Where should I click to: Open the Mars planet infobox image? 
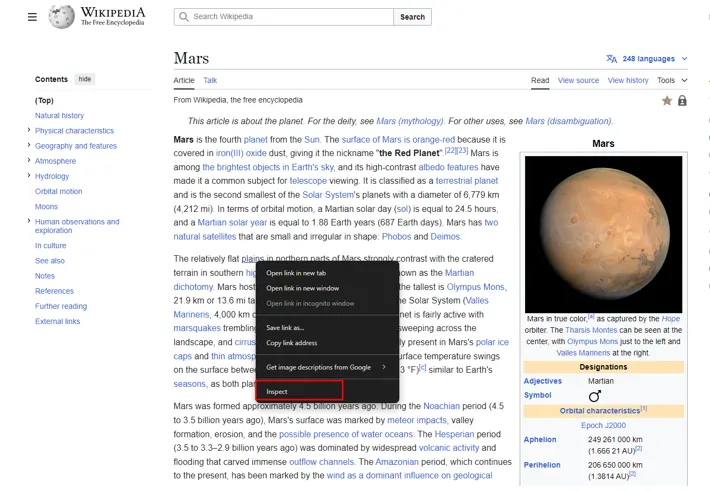(604, 234)
